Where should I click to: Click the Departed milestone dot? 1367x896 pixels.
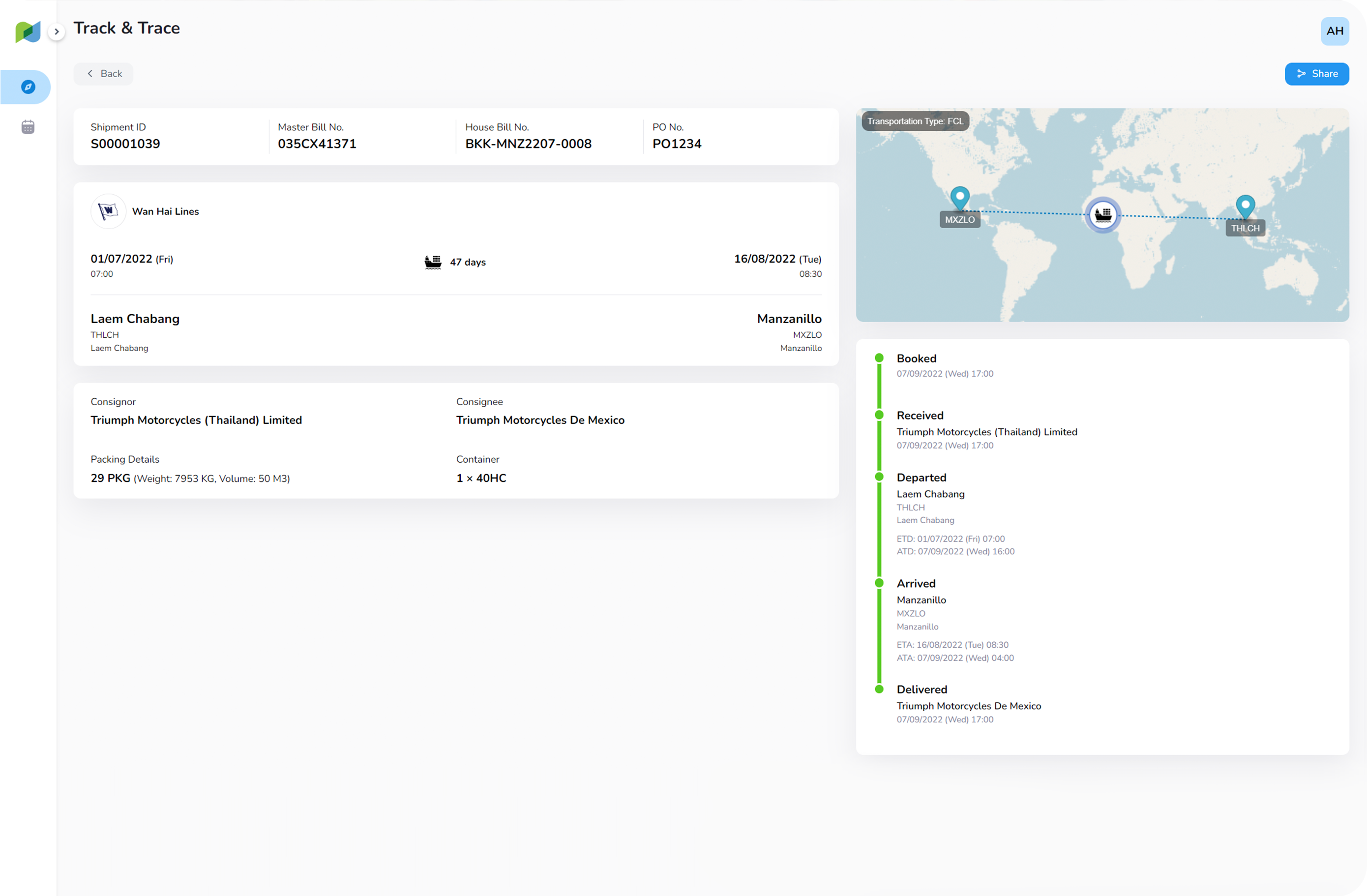879,477
